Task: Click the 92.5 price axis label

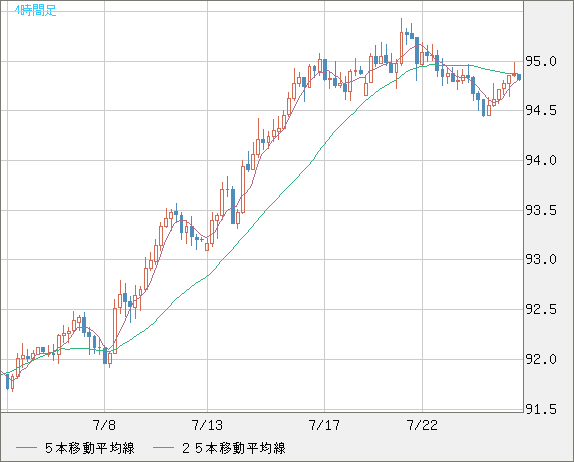Action: 541,310
